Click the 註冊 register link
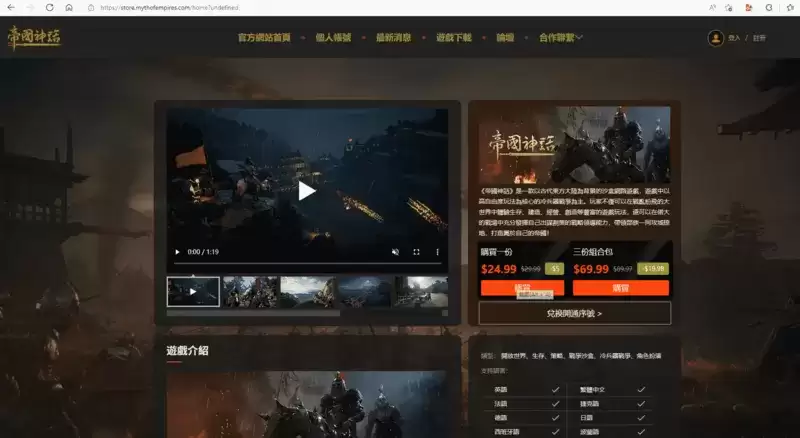Viewport: 800px width, 438px height. click(759, 38)
